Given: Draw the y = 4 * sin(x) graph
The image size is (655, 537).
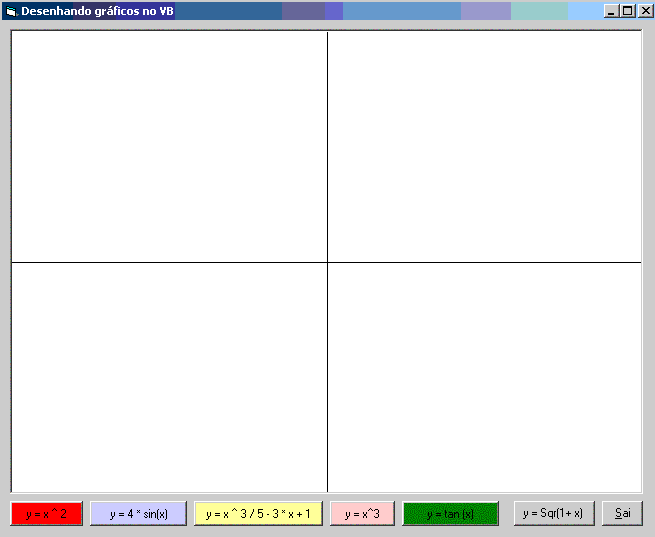Looking at the screenshot, I should pyautogui.click(x=138, y=514).
